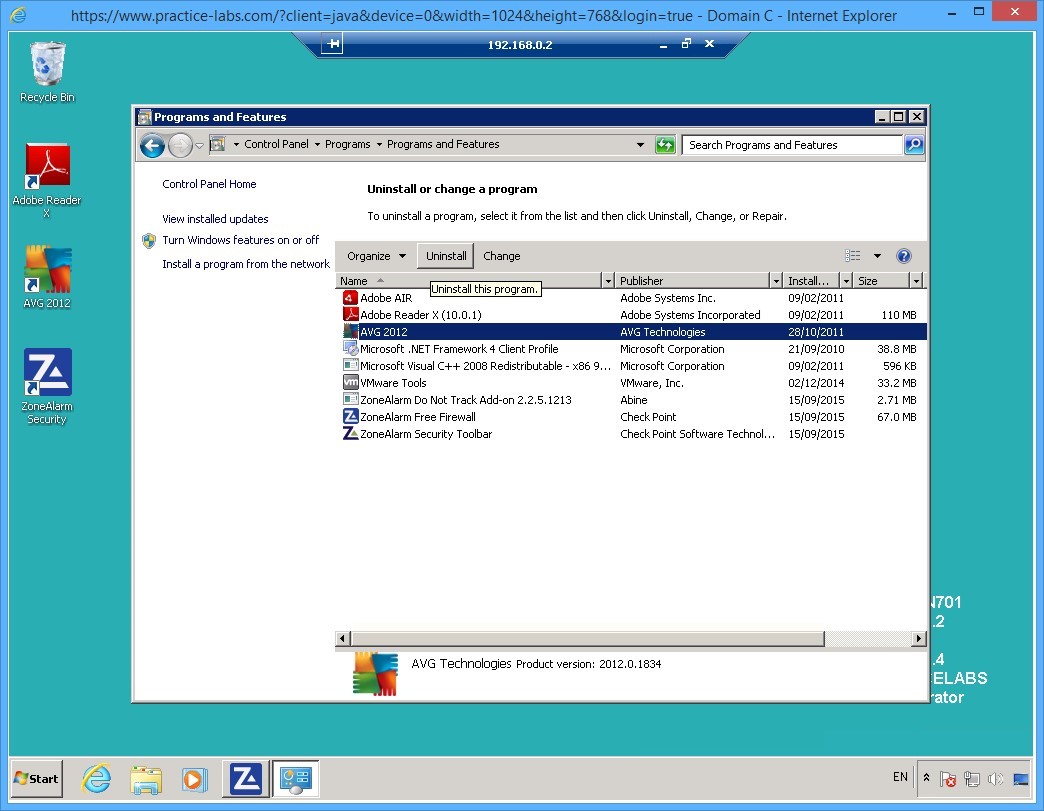Expand the Organize dropdown menu
The height and width of the screenshot is (811, 1044).
375,255
